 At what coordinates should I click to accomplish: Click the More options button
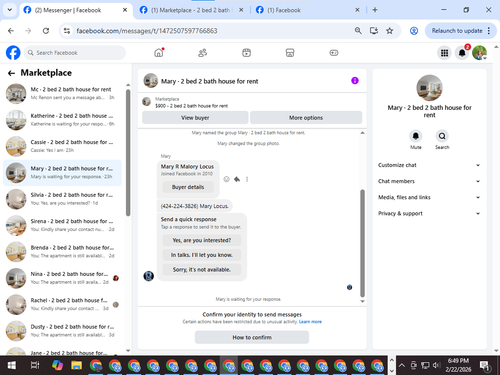tap(306, 118)
